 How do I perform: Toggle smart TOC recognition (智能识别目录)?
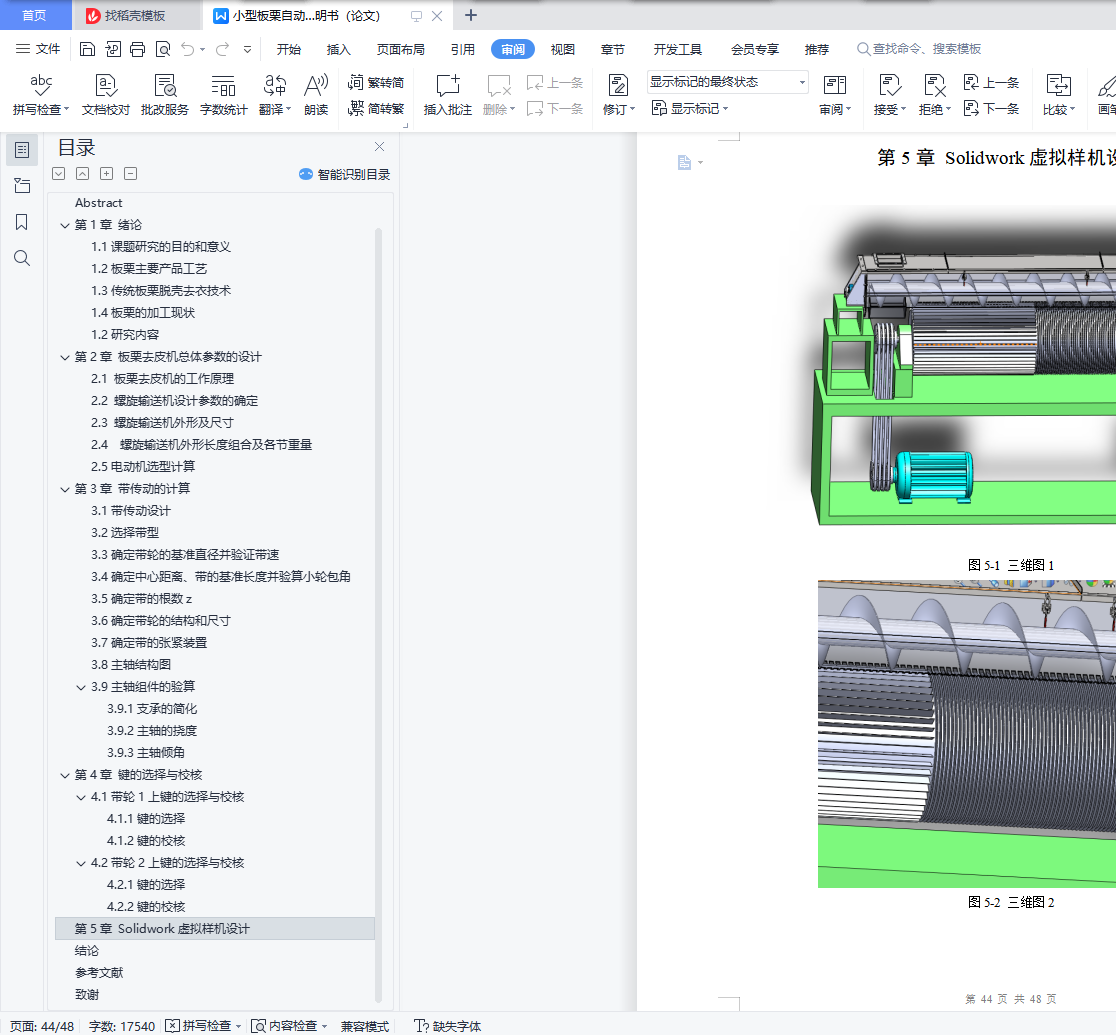(344, 174)
